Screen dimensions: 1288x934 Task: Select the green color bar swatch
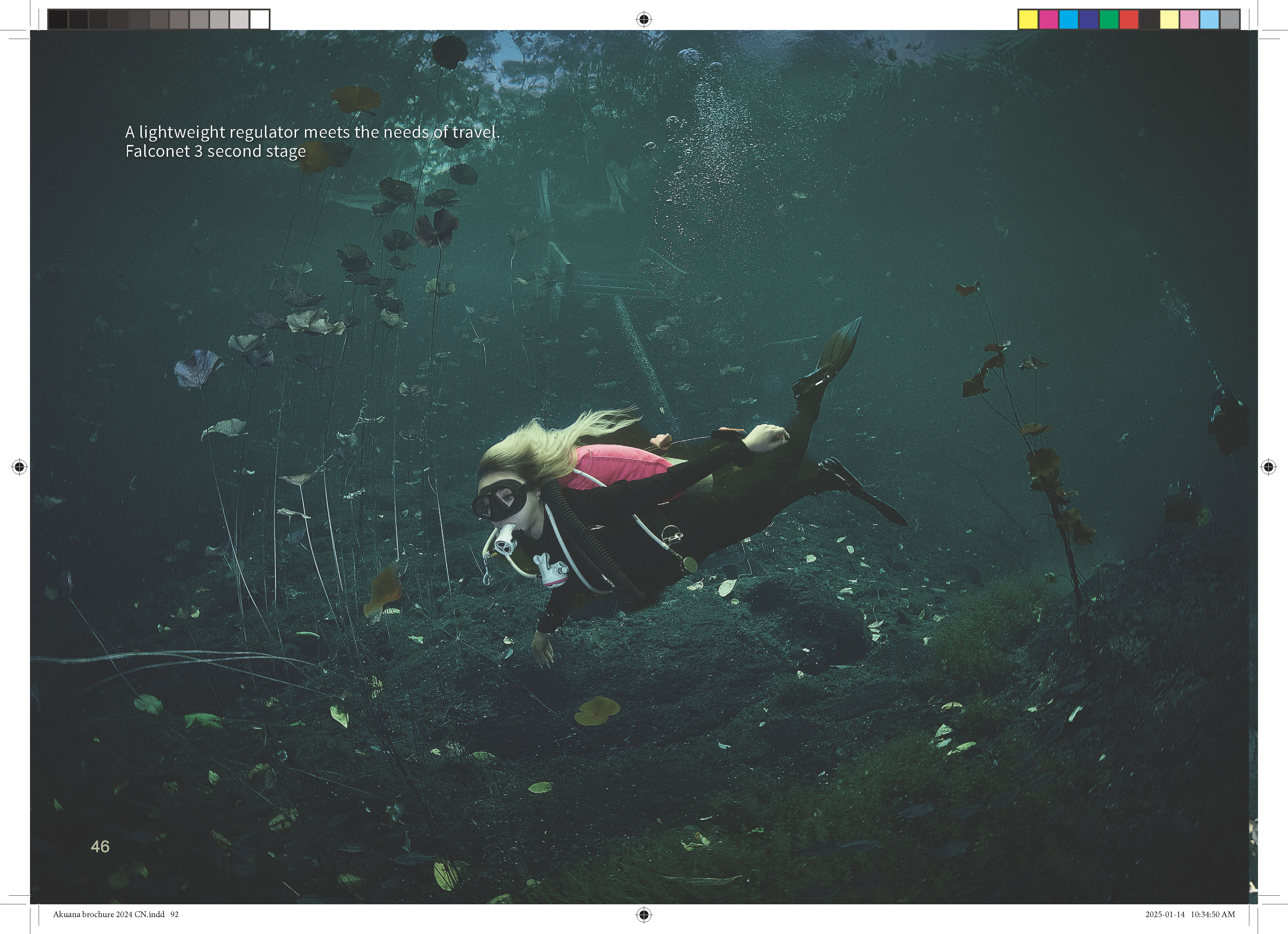1109,19
